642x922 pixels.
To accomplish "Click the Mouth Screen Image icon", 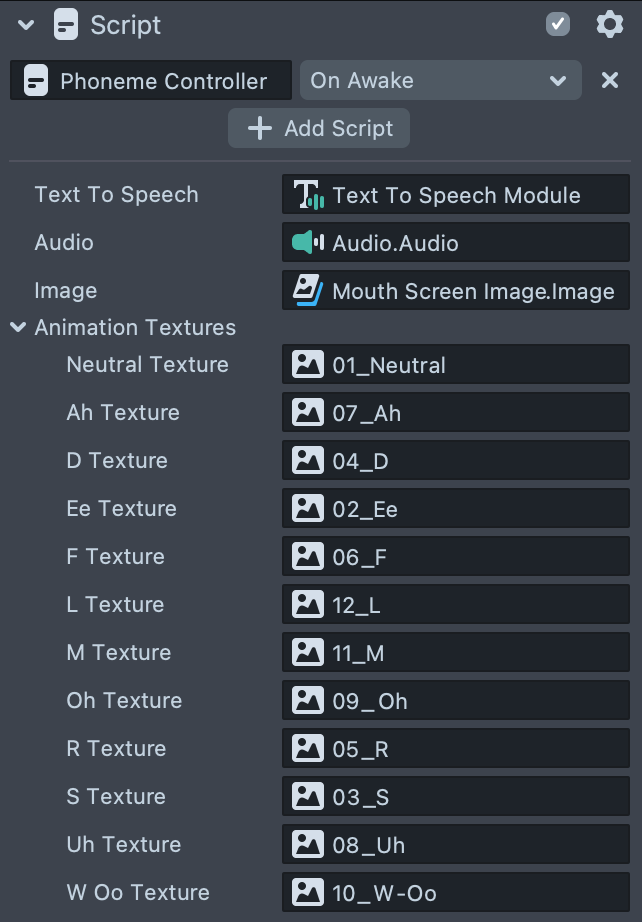I will [308, 291].
